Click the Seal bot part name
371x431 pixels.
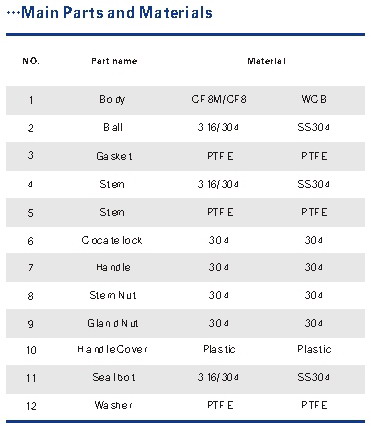[114, 377]
